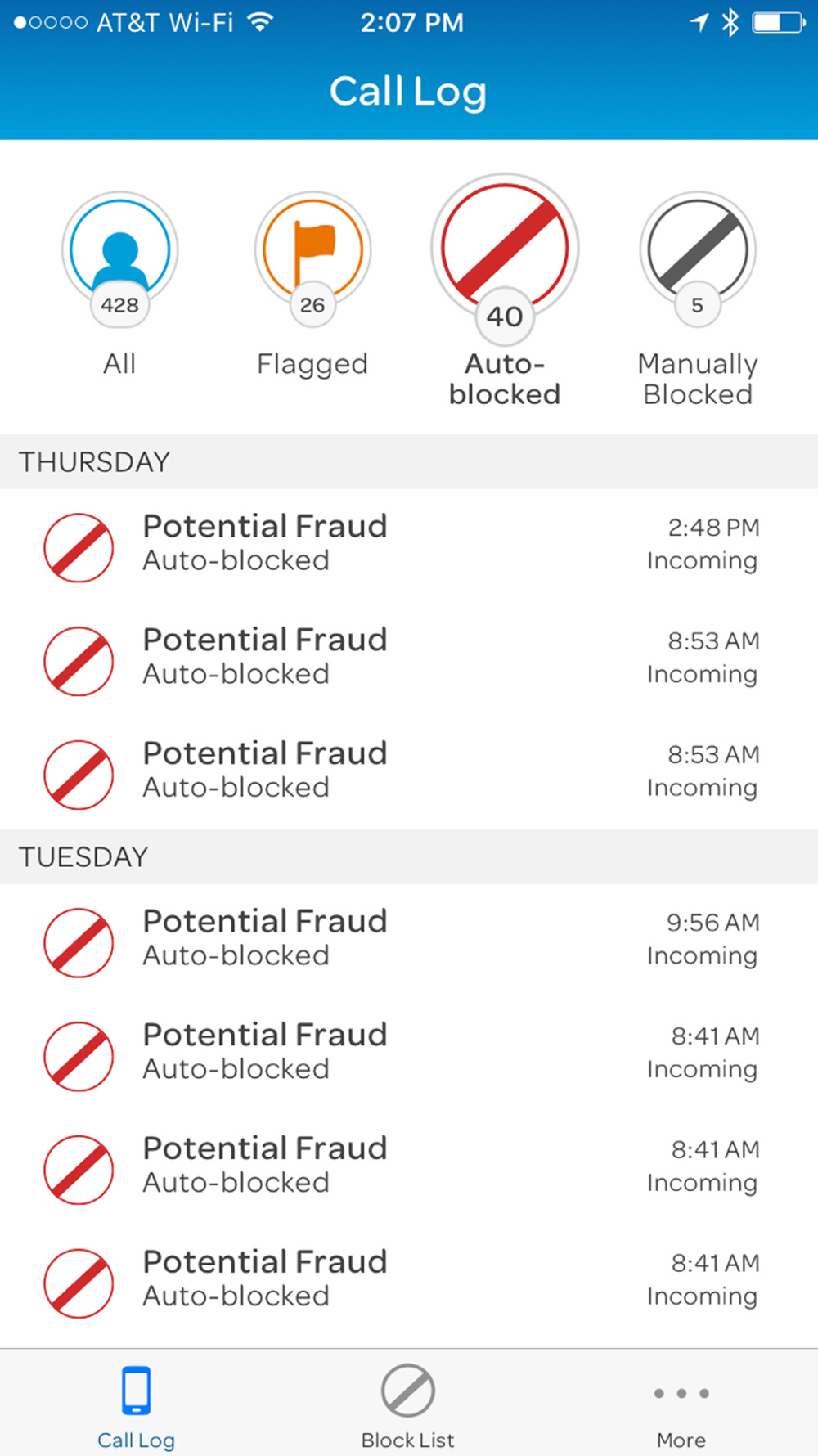Open the Block List tab
This screenshot has width=818, height=1456.
(407, 1404)
